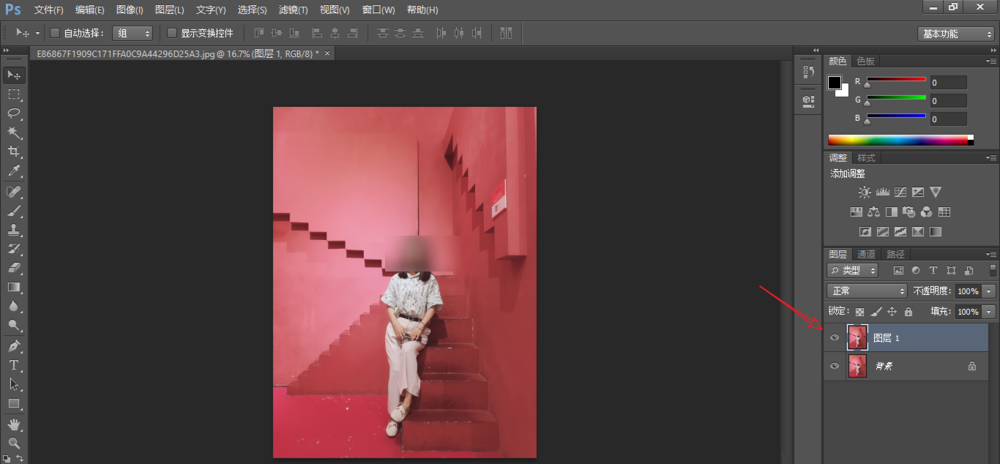
Task: Add a Brightness/Contrast adjustment
Action: 864,192
